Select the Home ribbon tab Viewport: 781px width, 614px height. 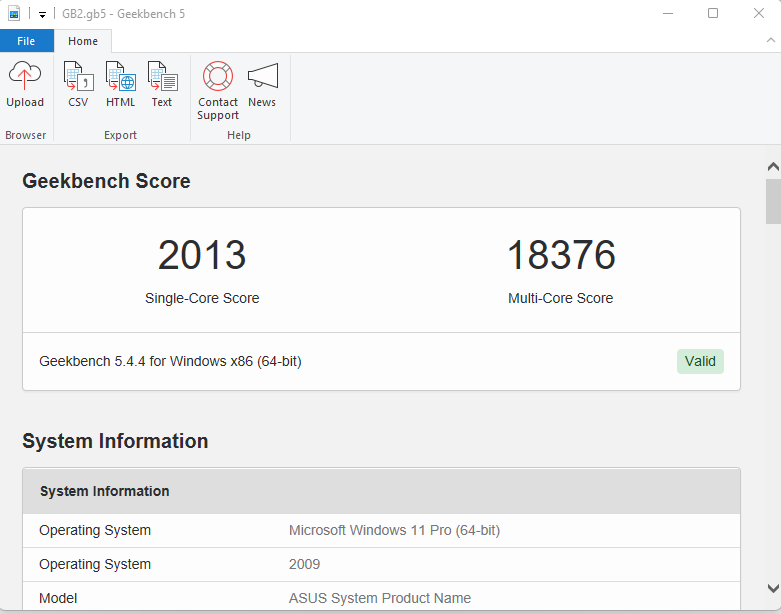83,41
